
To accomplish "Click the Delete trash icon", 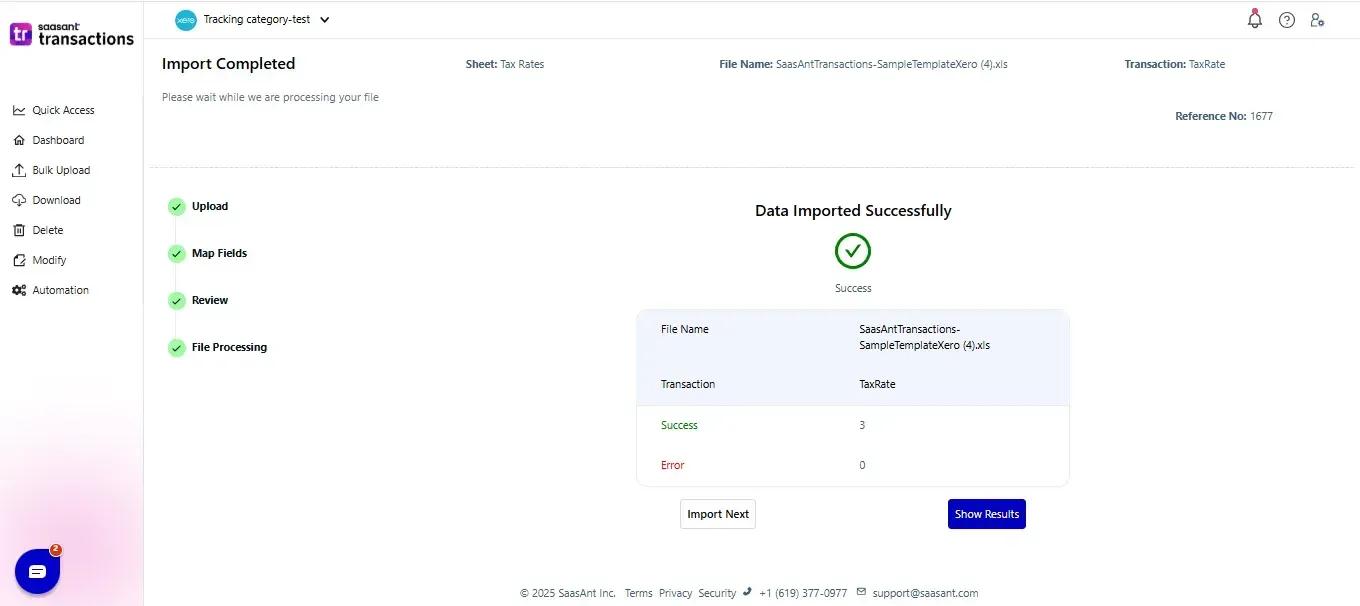I will (19, 230).
